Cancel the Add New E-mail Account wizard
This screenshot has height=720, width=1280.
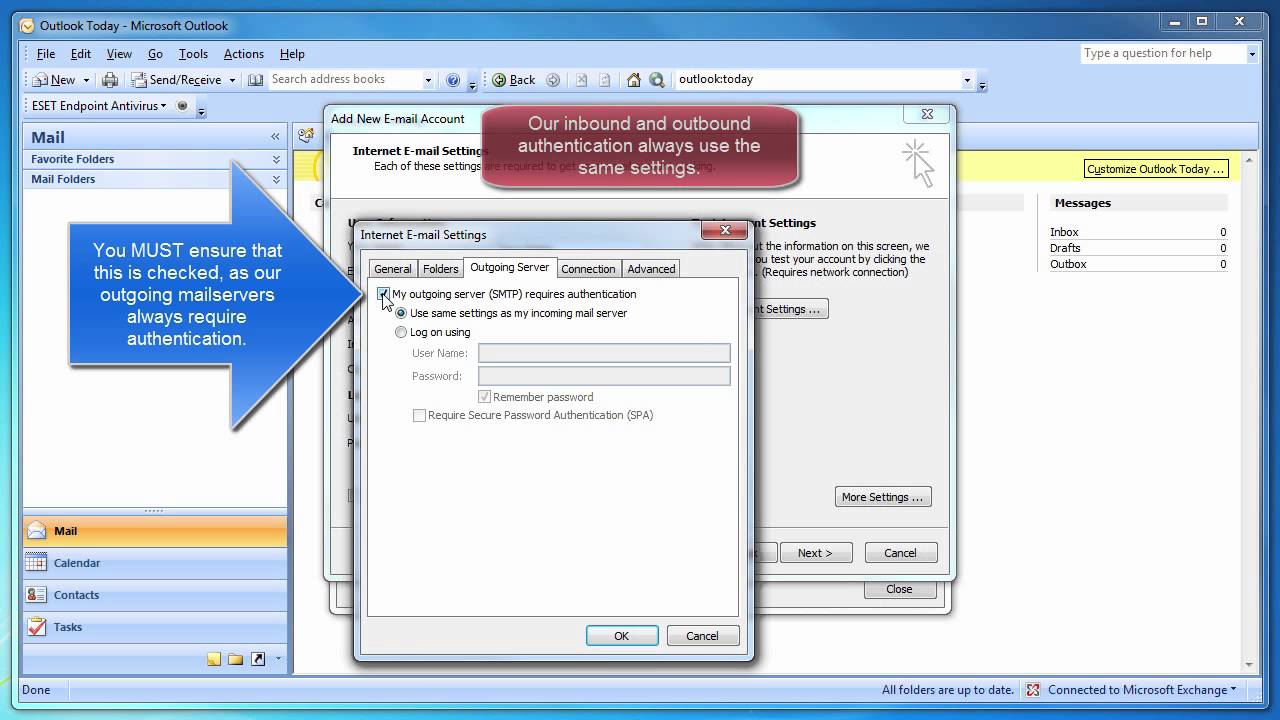click(x=900, y=553)
